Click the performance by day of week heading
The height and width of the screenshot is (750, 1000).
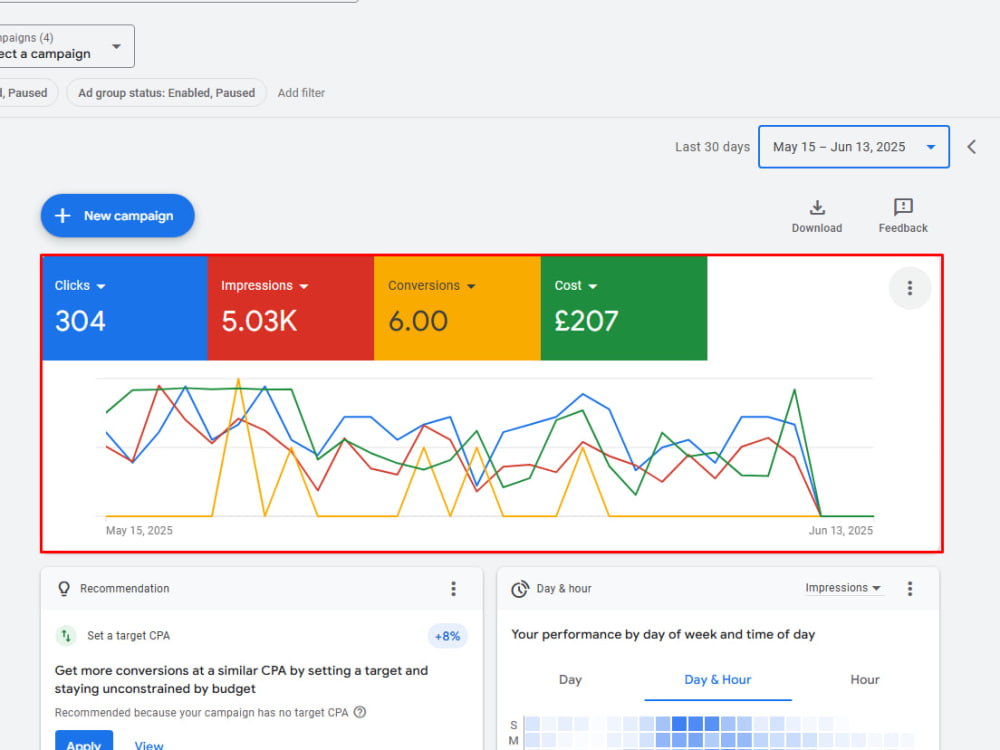point(663,635)
